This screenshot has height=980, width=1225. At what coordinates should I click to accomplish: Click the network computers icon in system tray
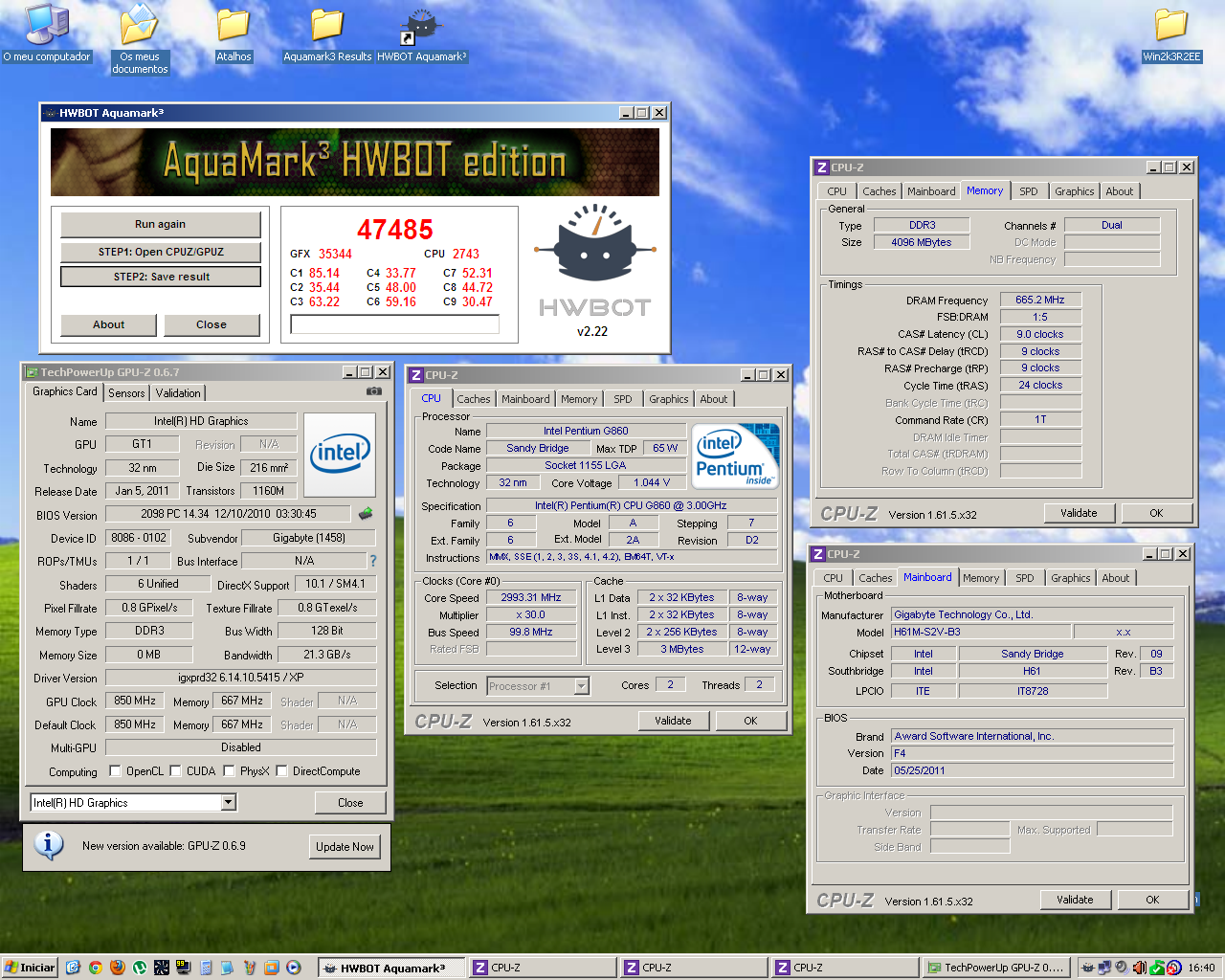click(1104, 968)
